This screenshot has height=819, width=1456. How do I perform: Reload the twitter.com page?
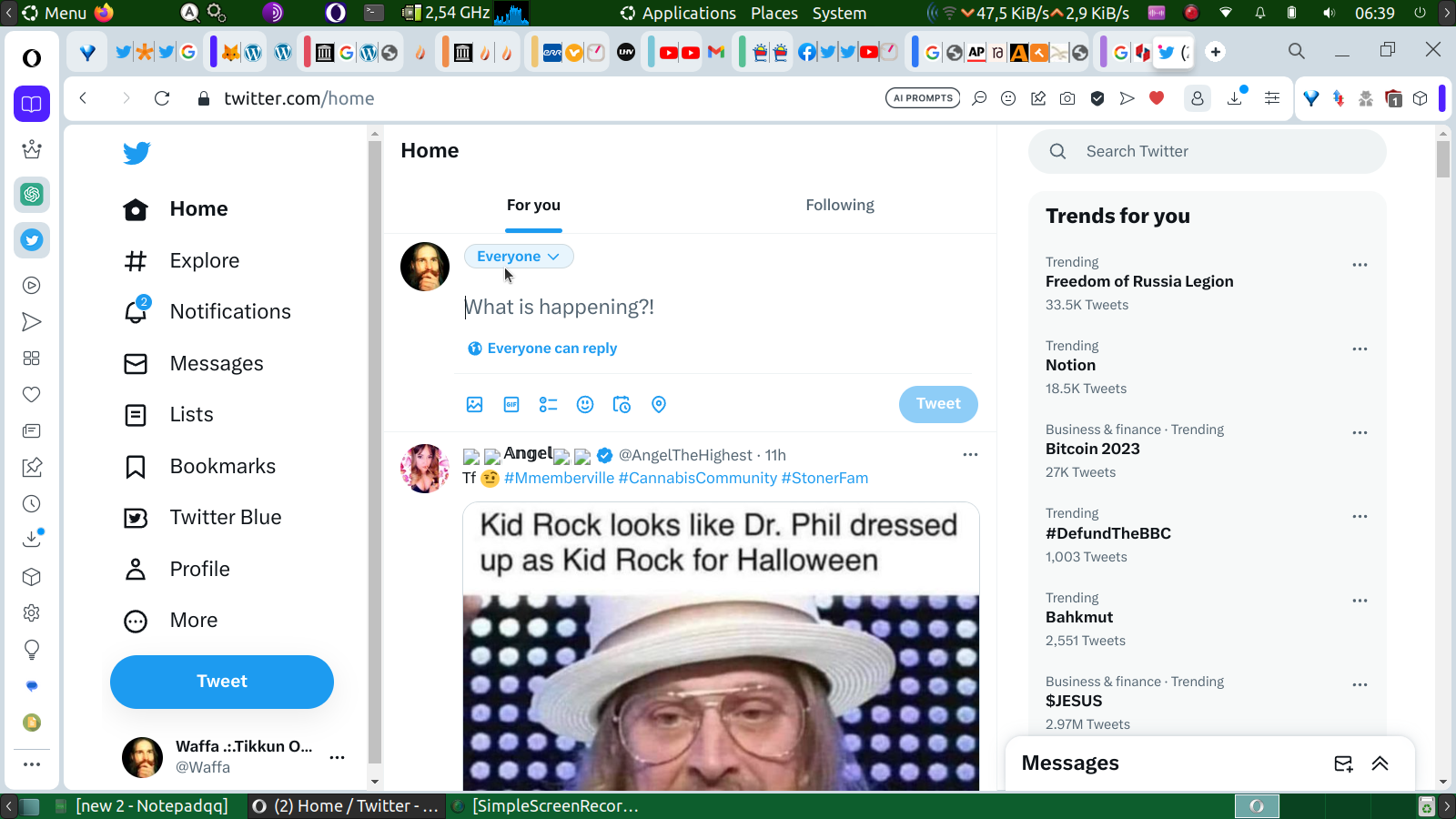point(162,98)
